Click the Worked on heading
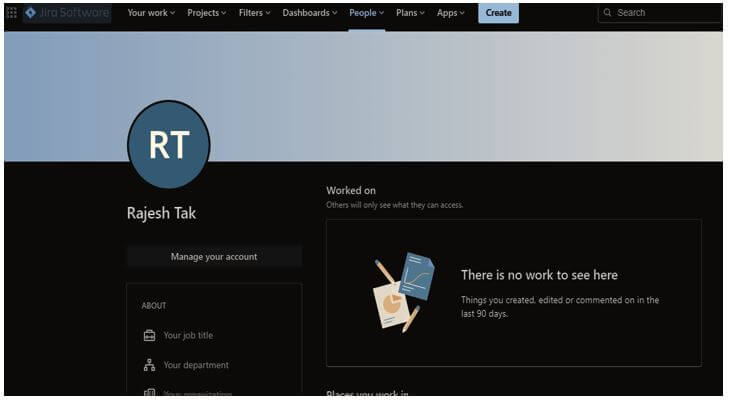This screenshot has width=737, height=407. pyautogui.click(x=351, y=191)
